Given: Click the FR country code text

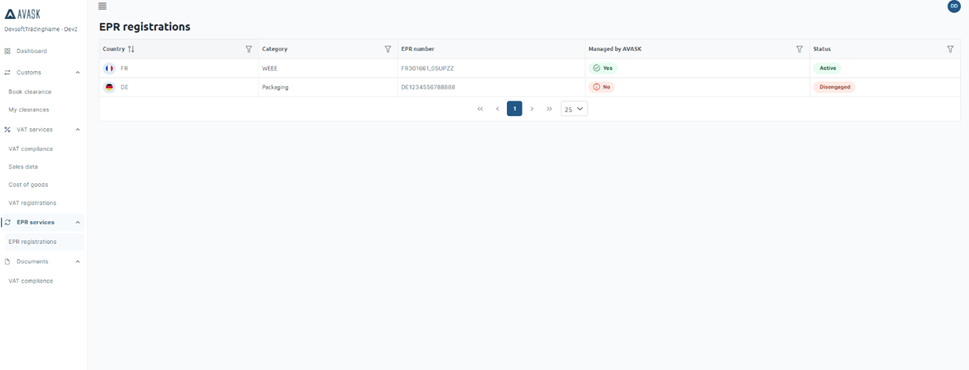Looking at the screenshot, I should point(124,68).
